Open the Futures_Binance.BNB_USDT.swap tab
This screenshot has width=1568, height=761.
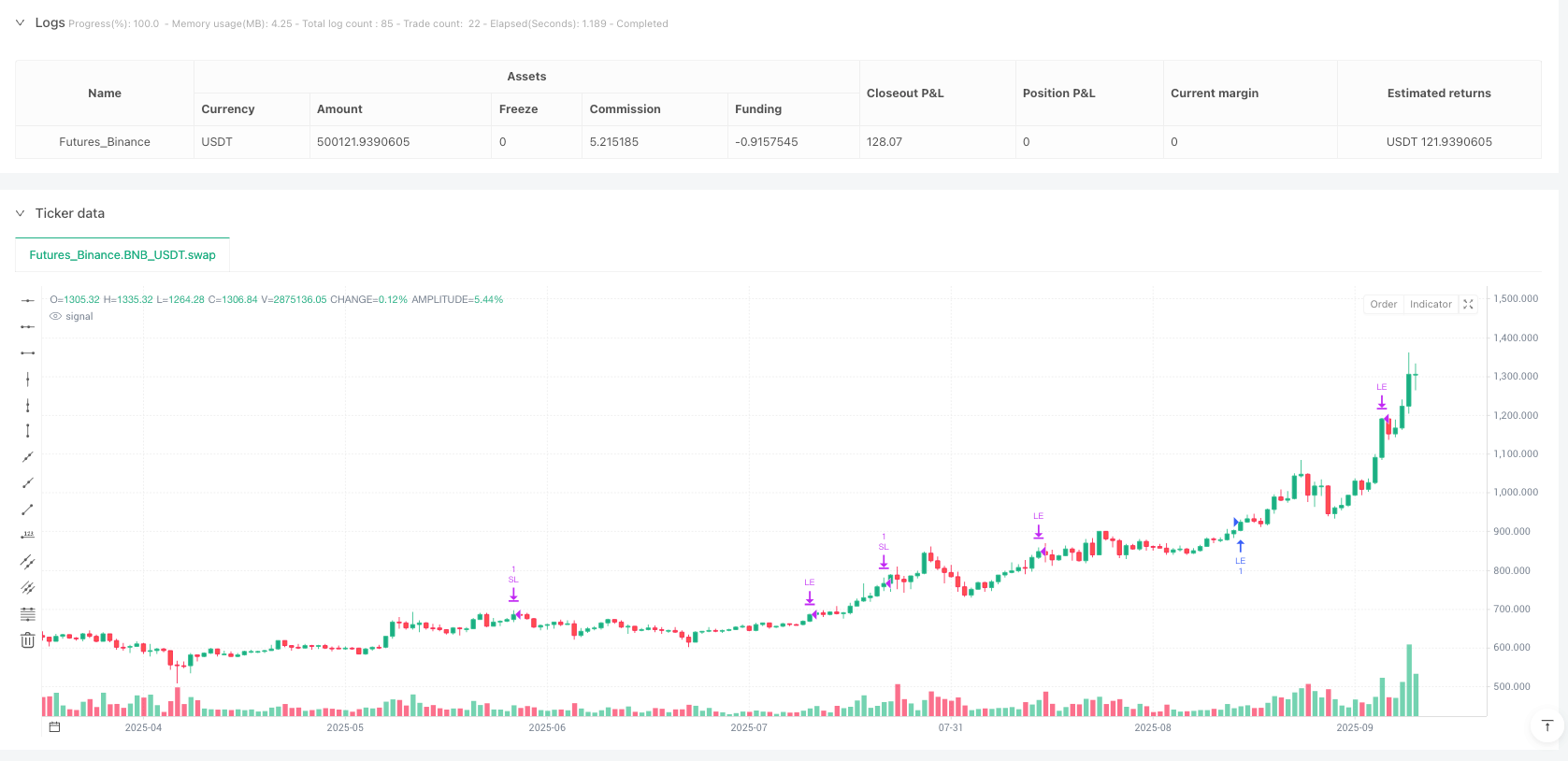[122, 254]
